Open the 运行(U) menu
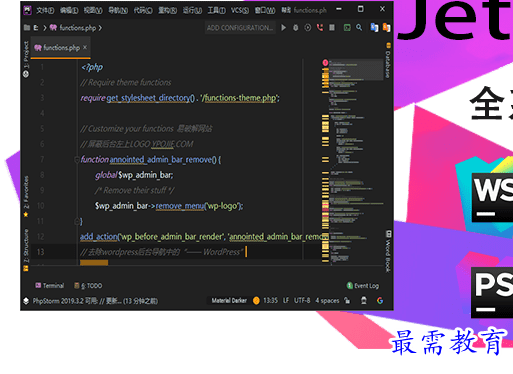 192,11
